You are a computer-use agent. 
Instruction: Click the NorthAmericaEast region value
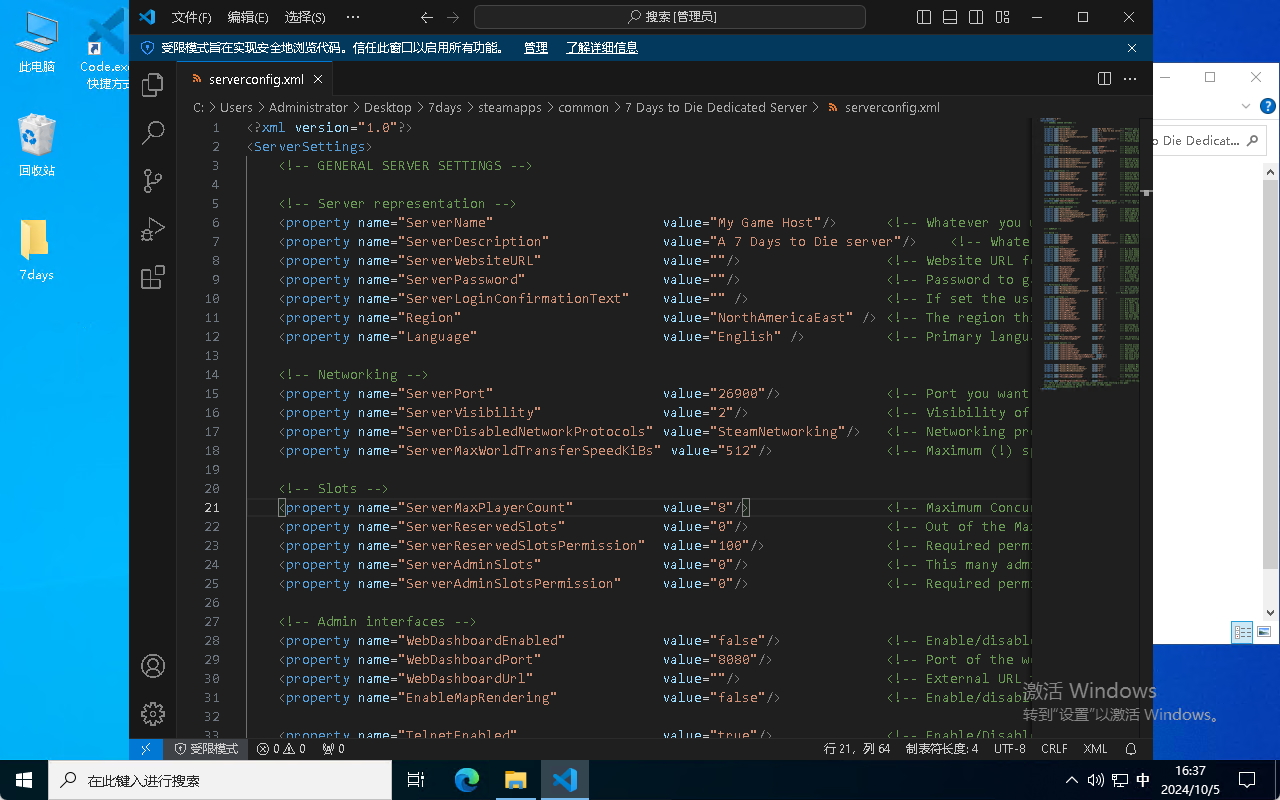782,317
